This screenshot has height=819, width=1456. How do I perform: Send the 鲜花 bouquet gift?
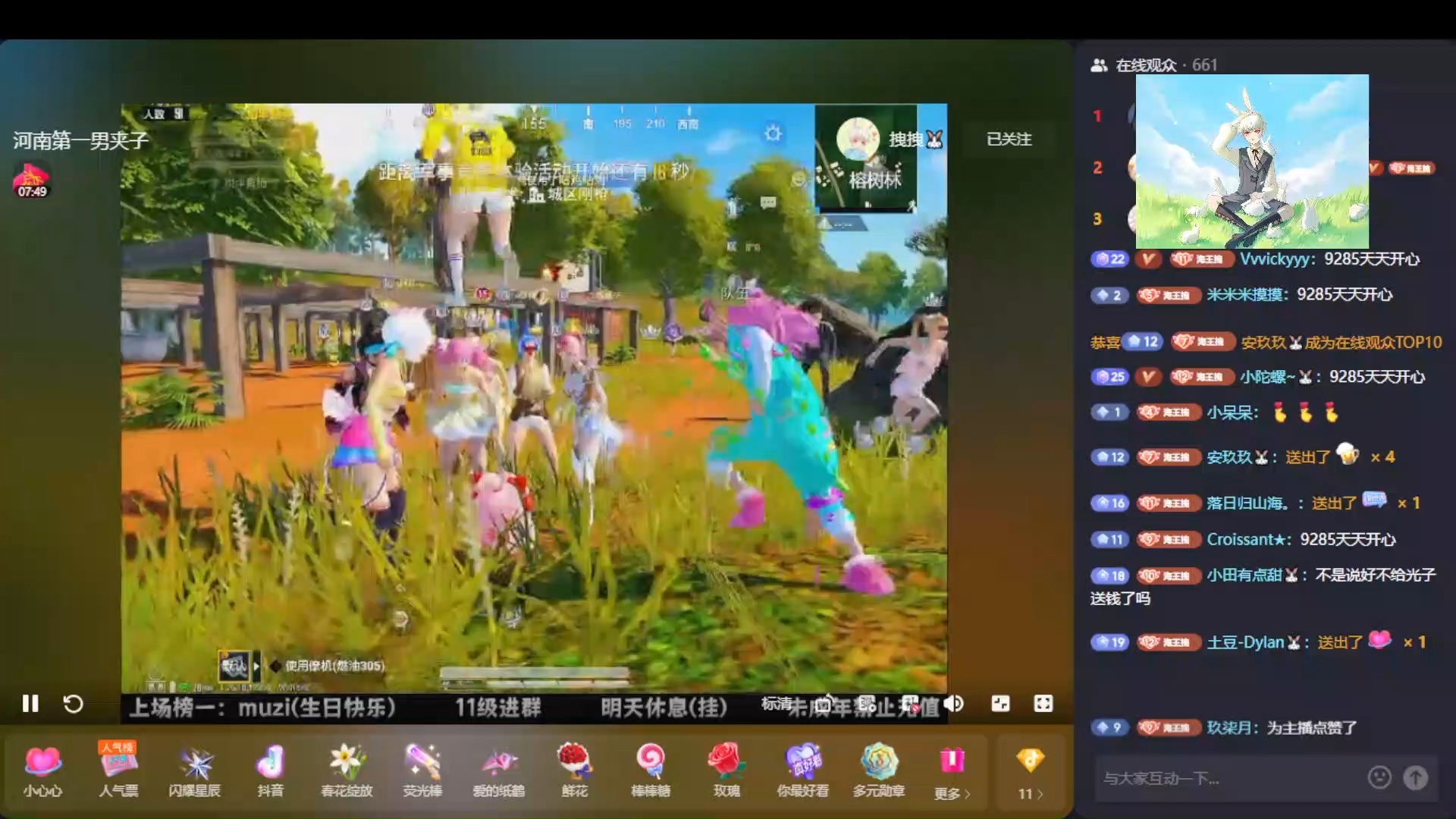(x=575, y=770)
